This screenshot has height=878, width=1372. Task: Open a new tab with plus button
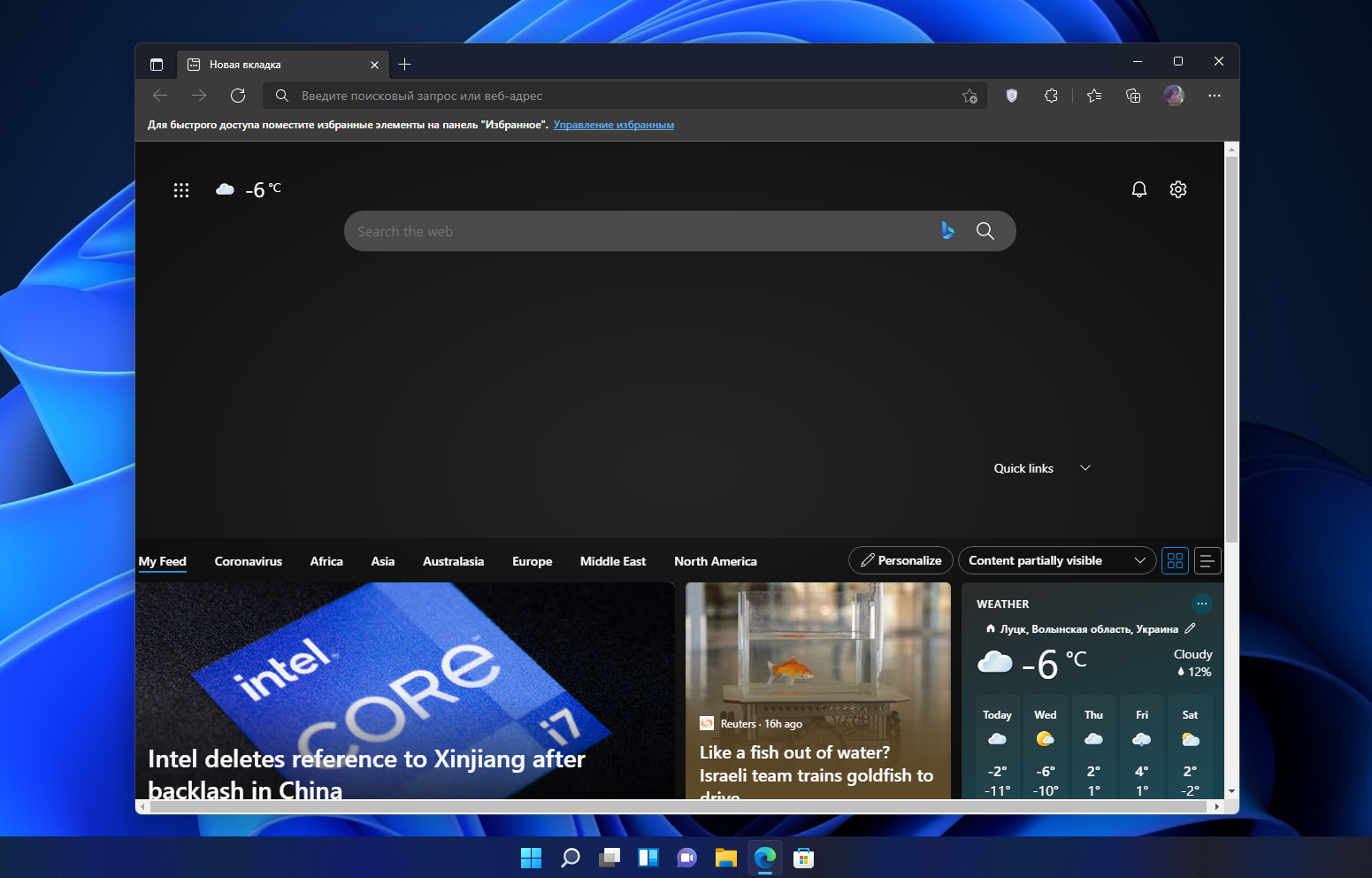tap(404, 64)
